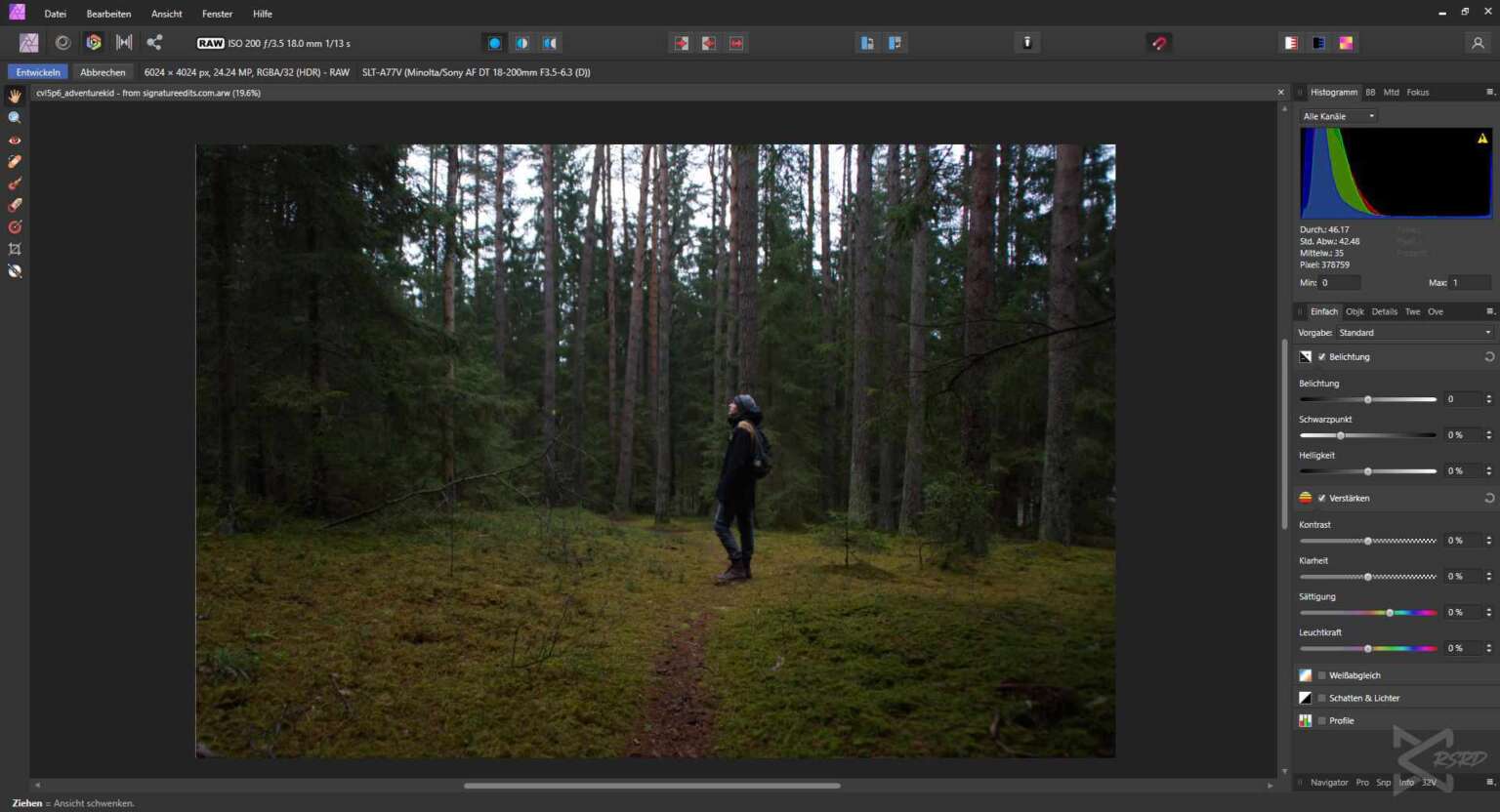The image size is (1500, 812).
Task: Click the Sättigung slider handle
Action: 1390,613
